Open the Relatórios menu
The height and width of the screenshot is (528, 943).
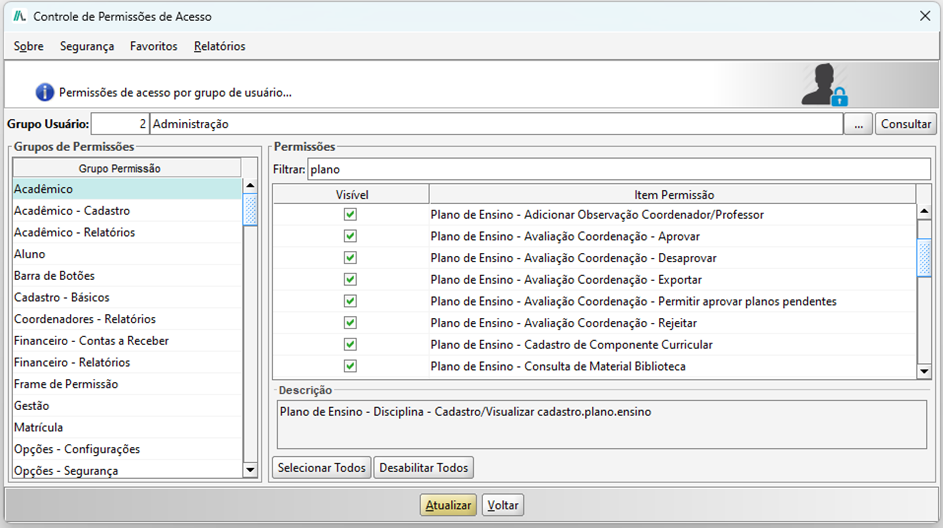[x=220, y=46]
